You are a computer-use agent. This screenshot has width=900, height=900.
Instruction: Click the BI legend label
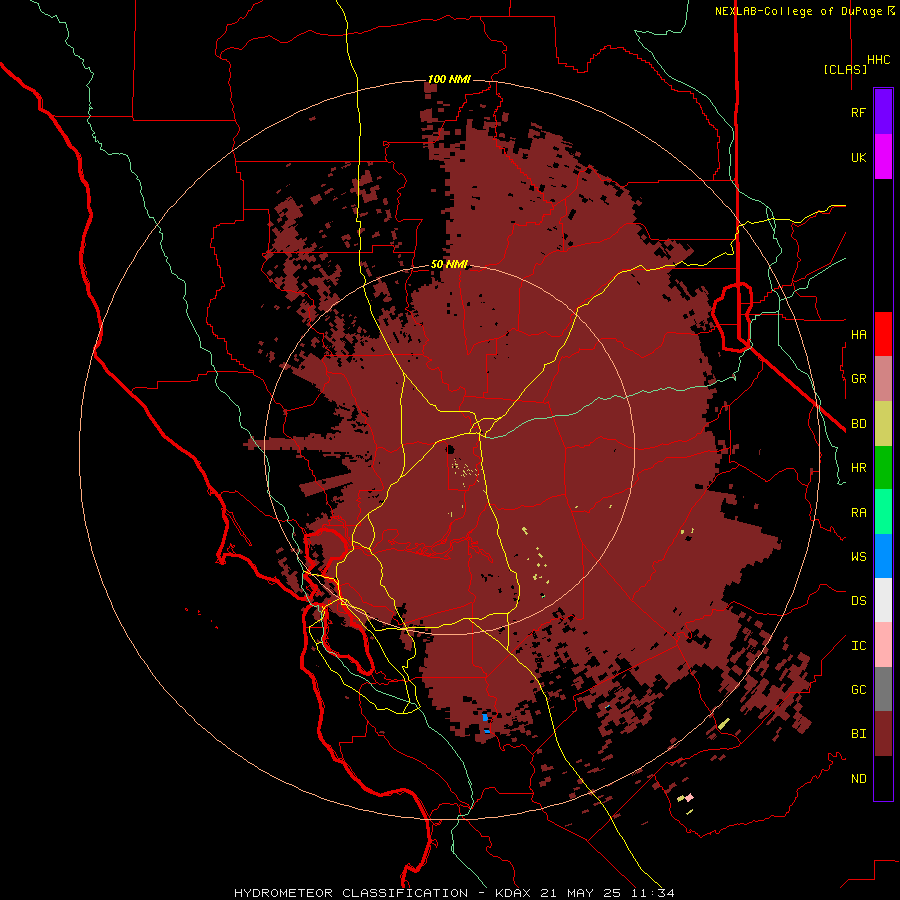point(858,734)
